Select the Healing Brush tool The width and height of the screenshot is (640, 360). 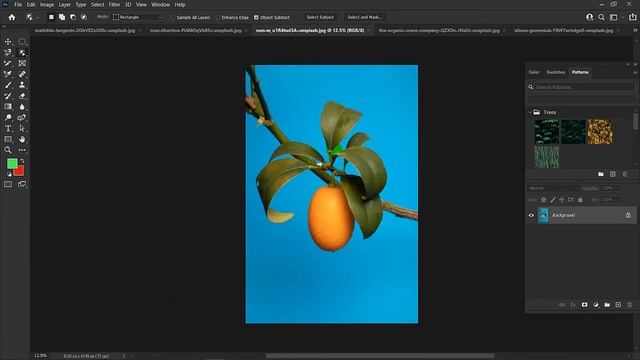tap(22, 74)
